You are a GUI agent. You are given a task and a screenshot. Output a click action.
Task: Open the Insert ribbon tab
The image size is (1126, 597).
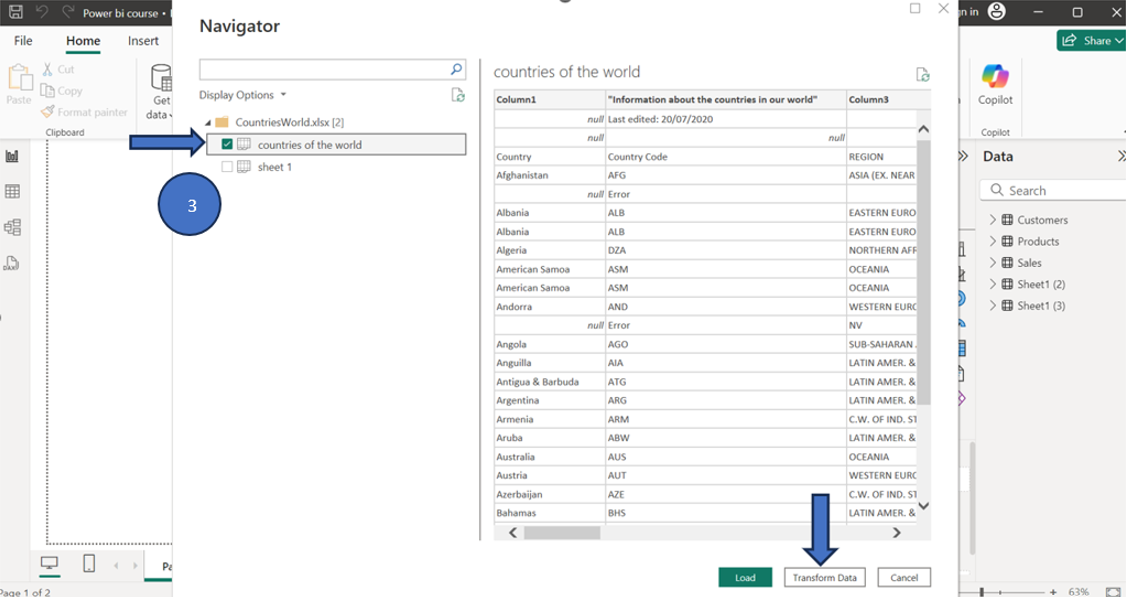pyautogui.click(x=142, y=41)
